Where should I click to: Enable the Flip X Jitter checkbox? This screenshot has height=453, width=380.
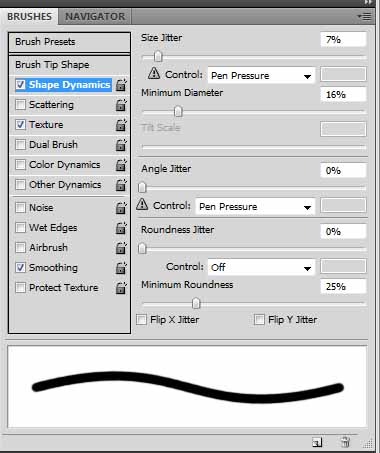tap(141, 320)
